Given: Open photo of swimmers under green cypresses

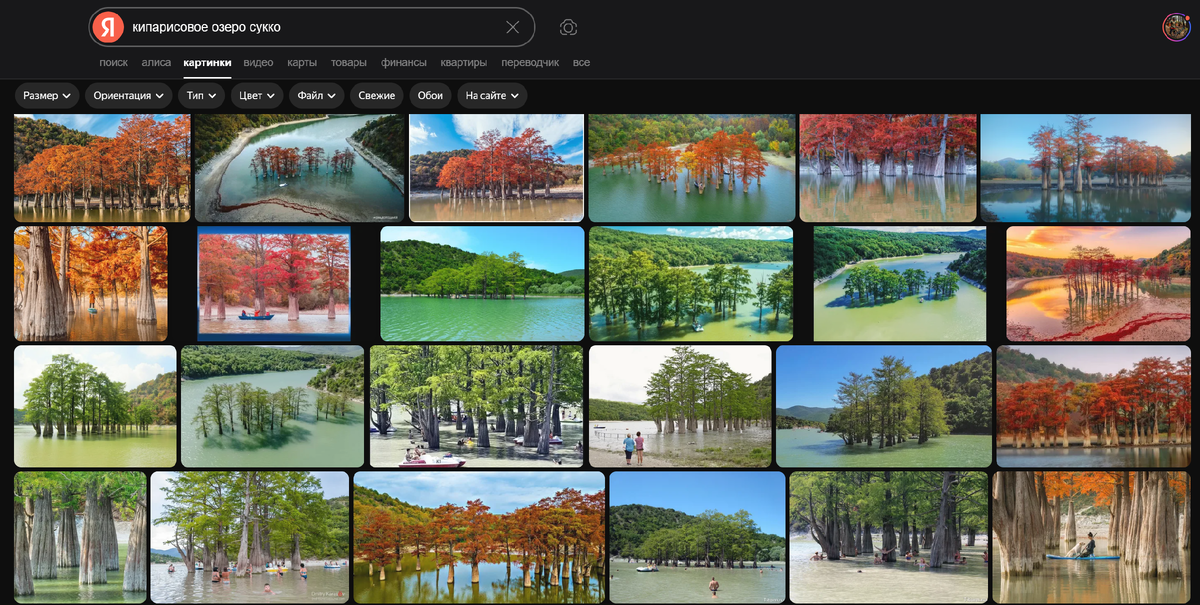Looking at the screenshot, I should pos(250,537).
